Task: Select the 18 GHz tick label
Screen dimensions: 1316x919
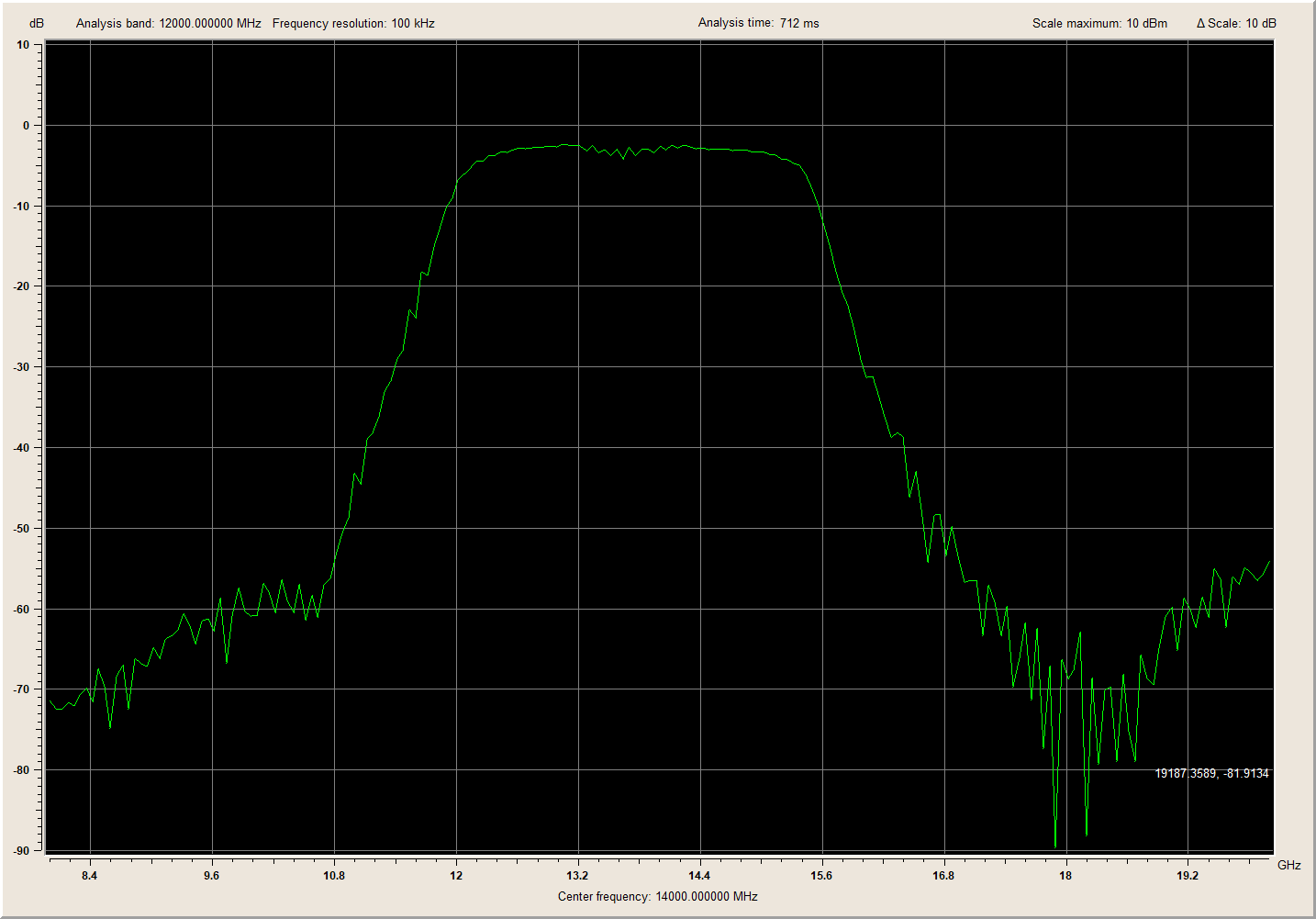Action: pyautogui.click(x=1065, y=875)
